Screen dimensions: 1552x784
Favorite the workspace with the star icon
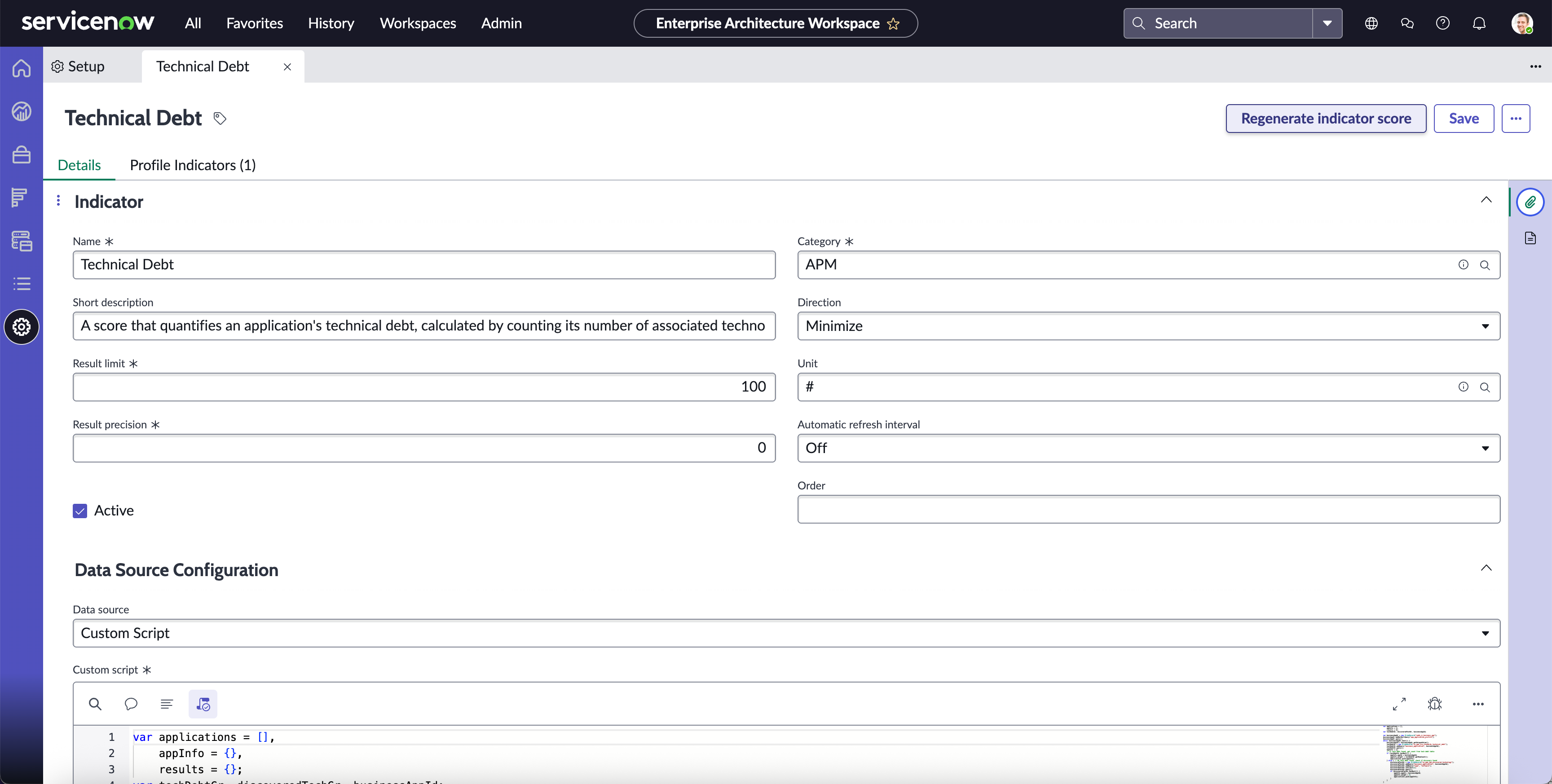[x=893, y=23]
